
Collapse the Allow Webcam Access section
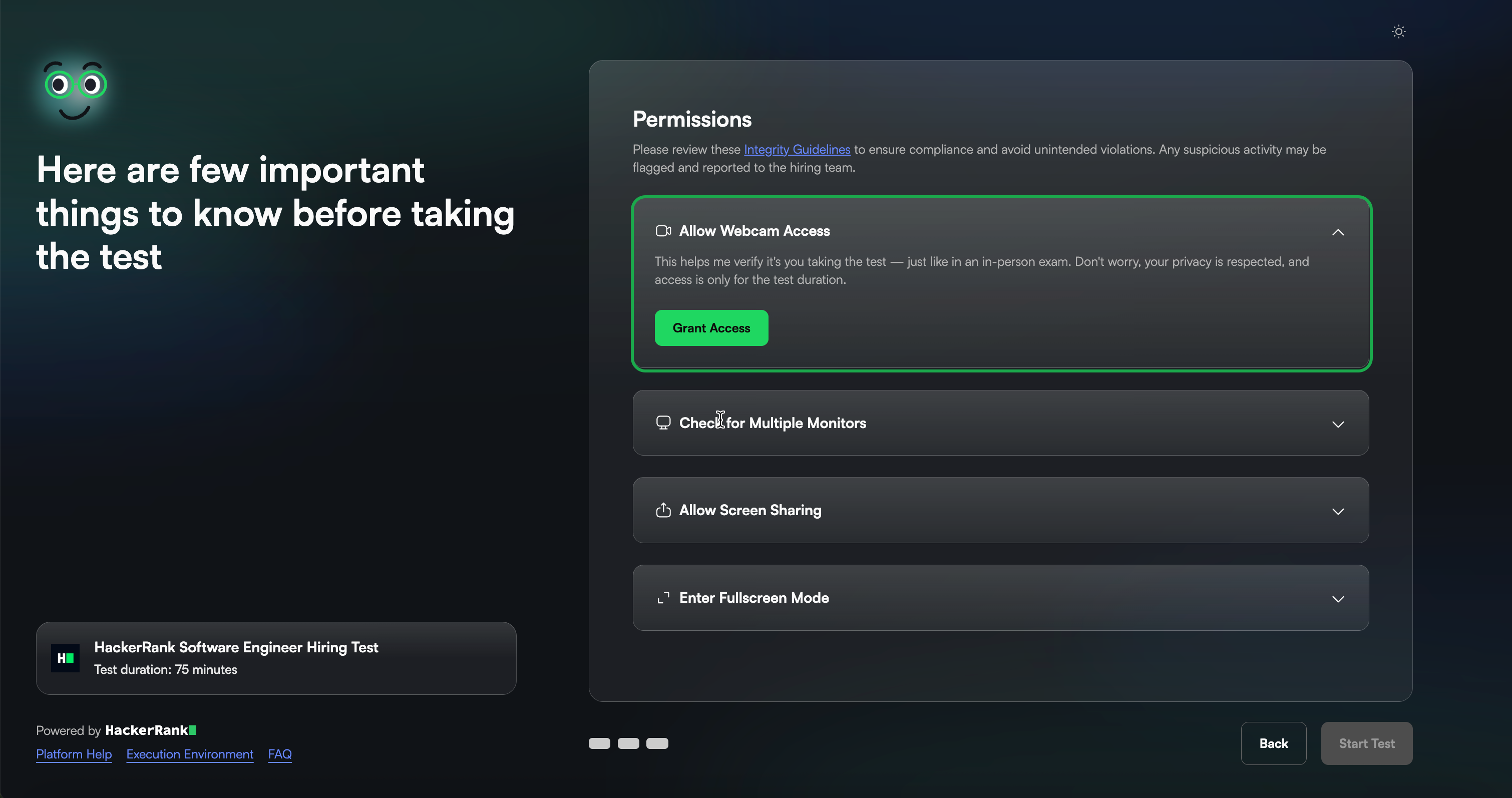click(1338, 232)
